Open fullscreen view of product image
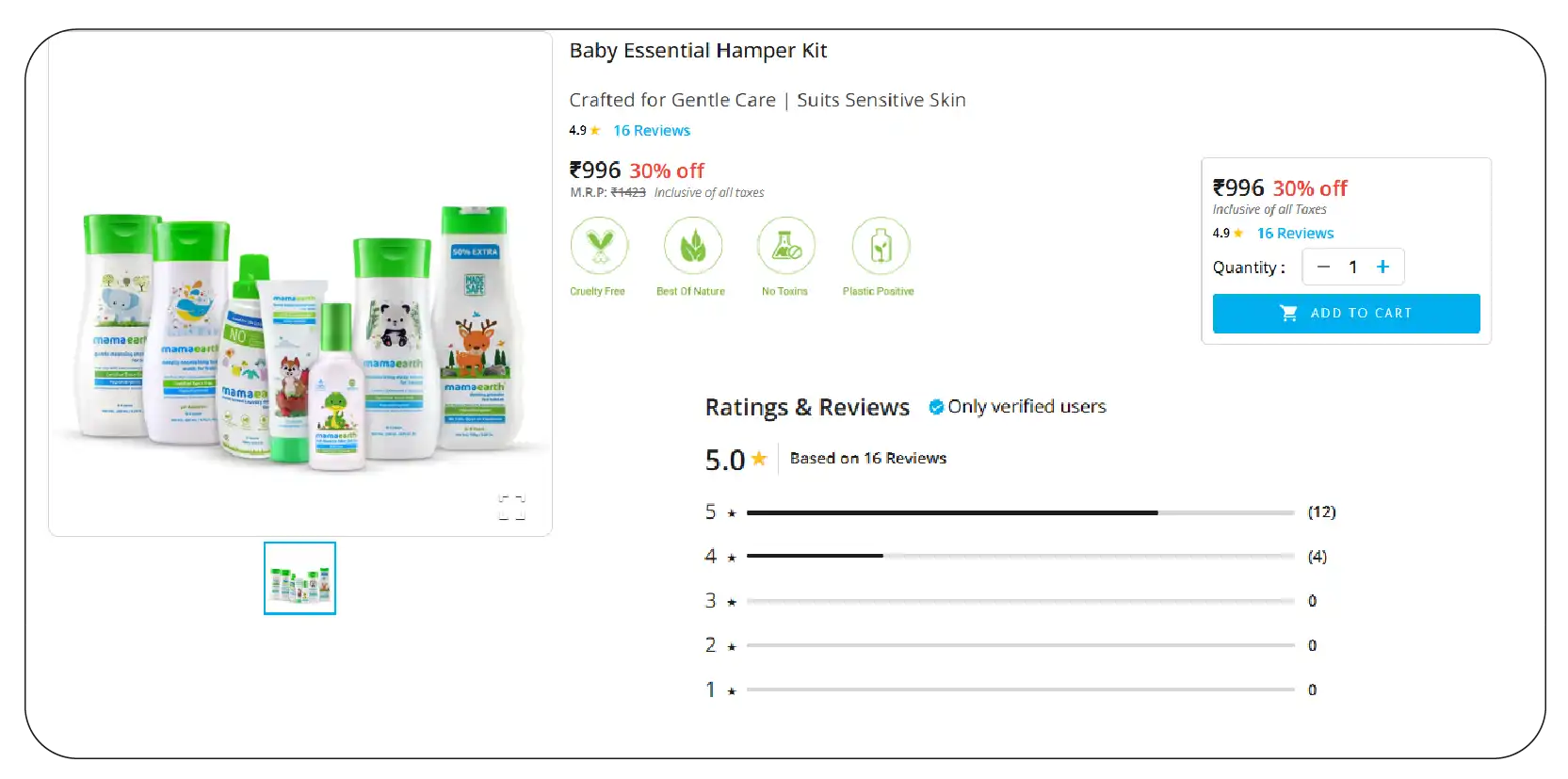1568x779 pixels. pos(511,507)
